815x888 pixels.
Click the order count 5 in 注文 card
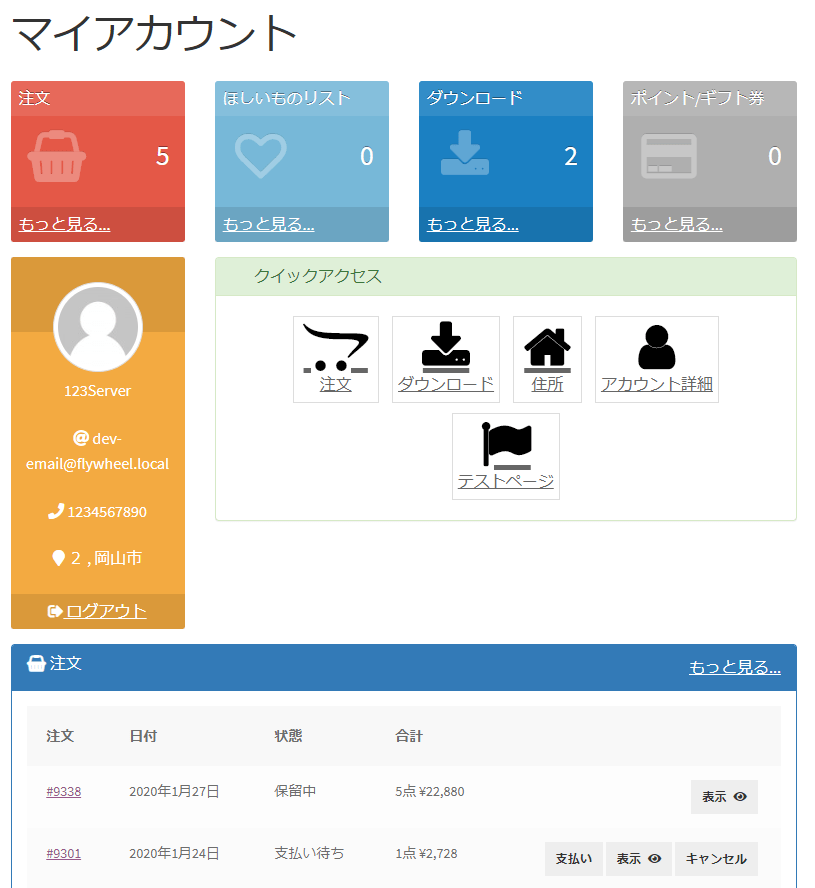[163, 156]
